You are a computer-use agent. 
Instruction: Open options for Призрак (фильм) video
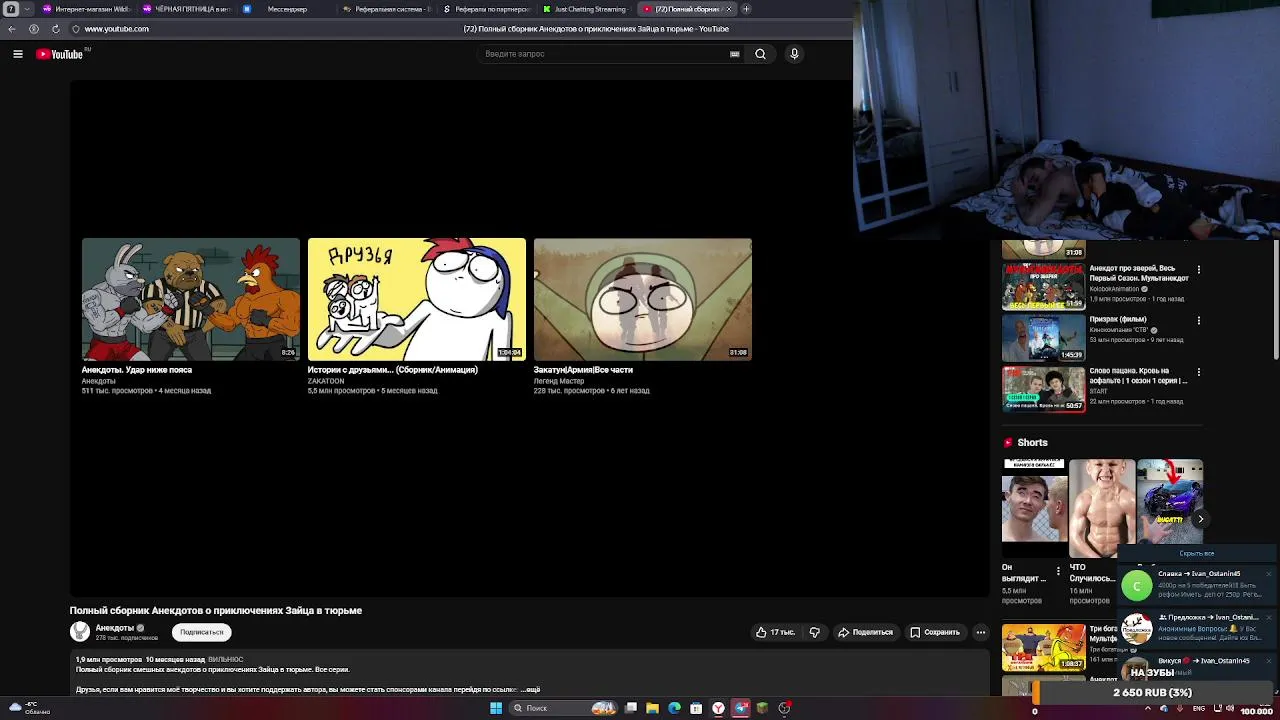click(x=1198, y=320)
